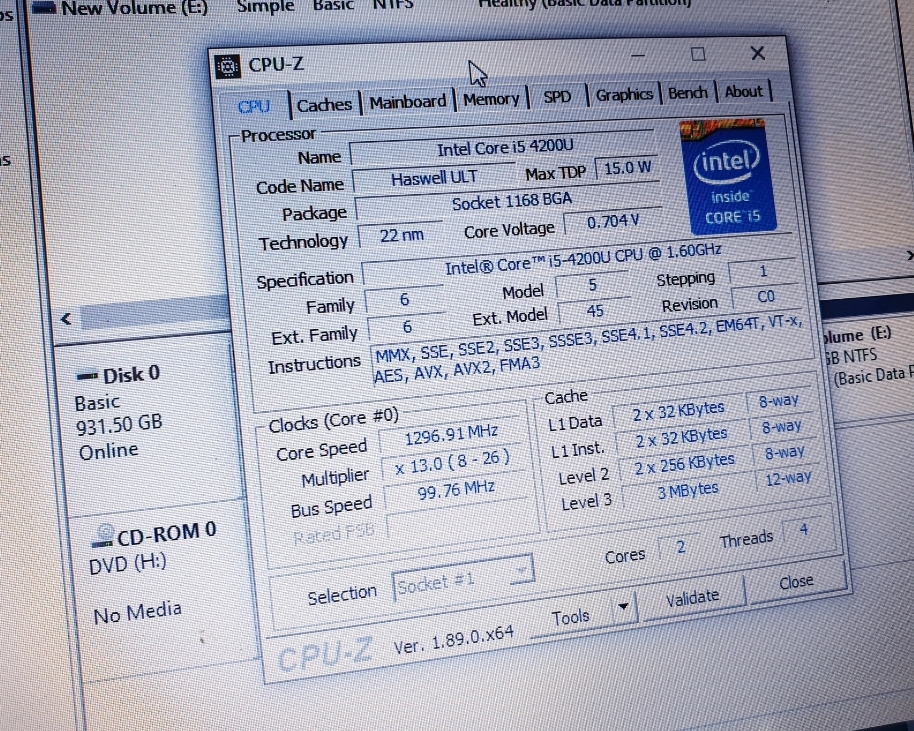Click the left scroll arrow in Disk Management
Screen dimensions: 914x731
65,319
